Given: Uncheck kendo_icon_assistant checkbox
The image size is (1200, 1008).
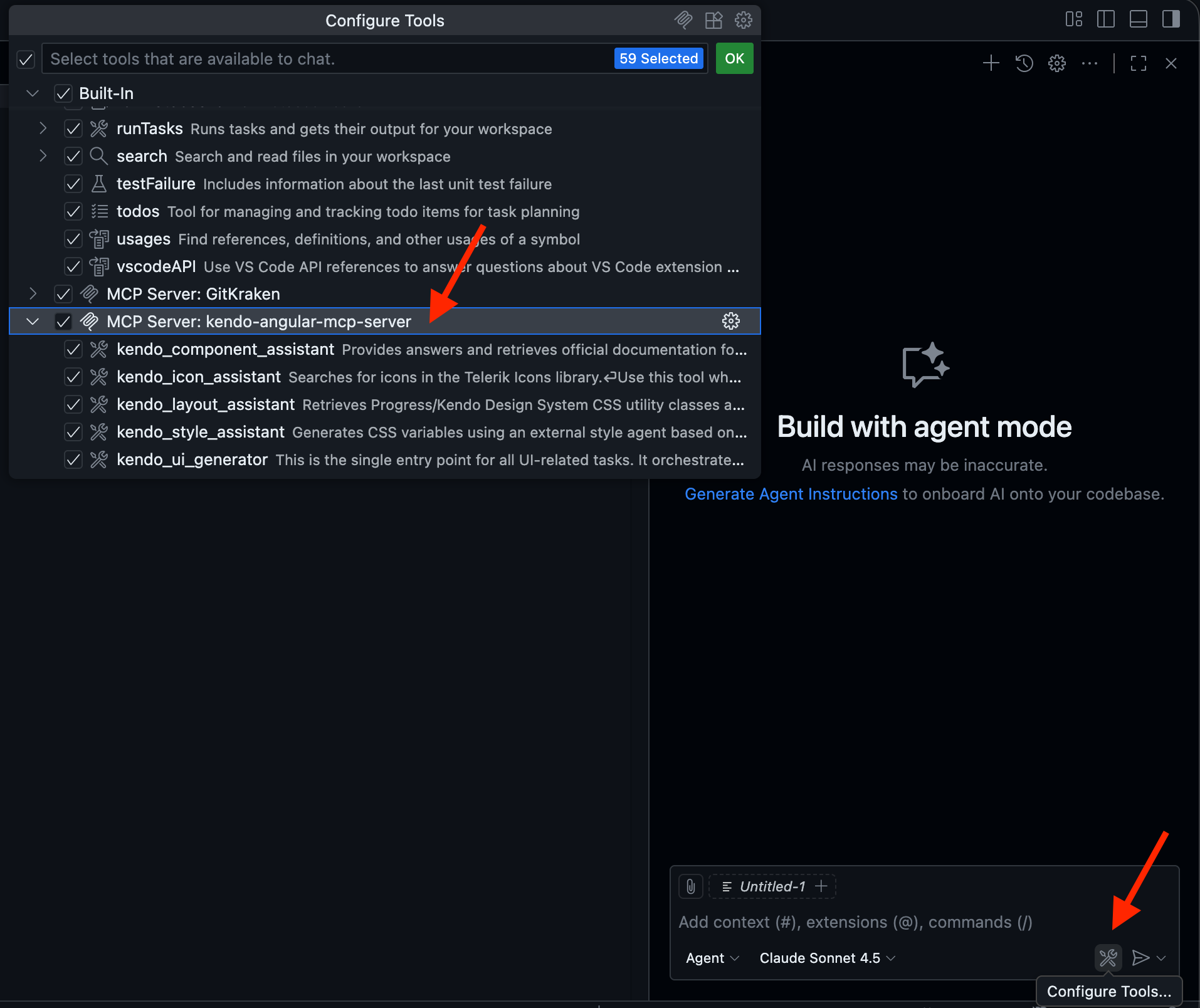Looking at the screenshot, I should [x=73, y=377].
